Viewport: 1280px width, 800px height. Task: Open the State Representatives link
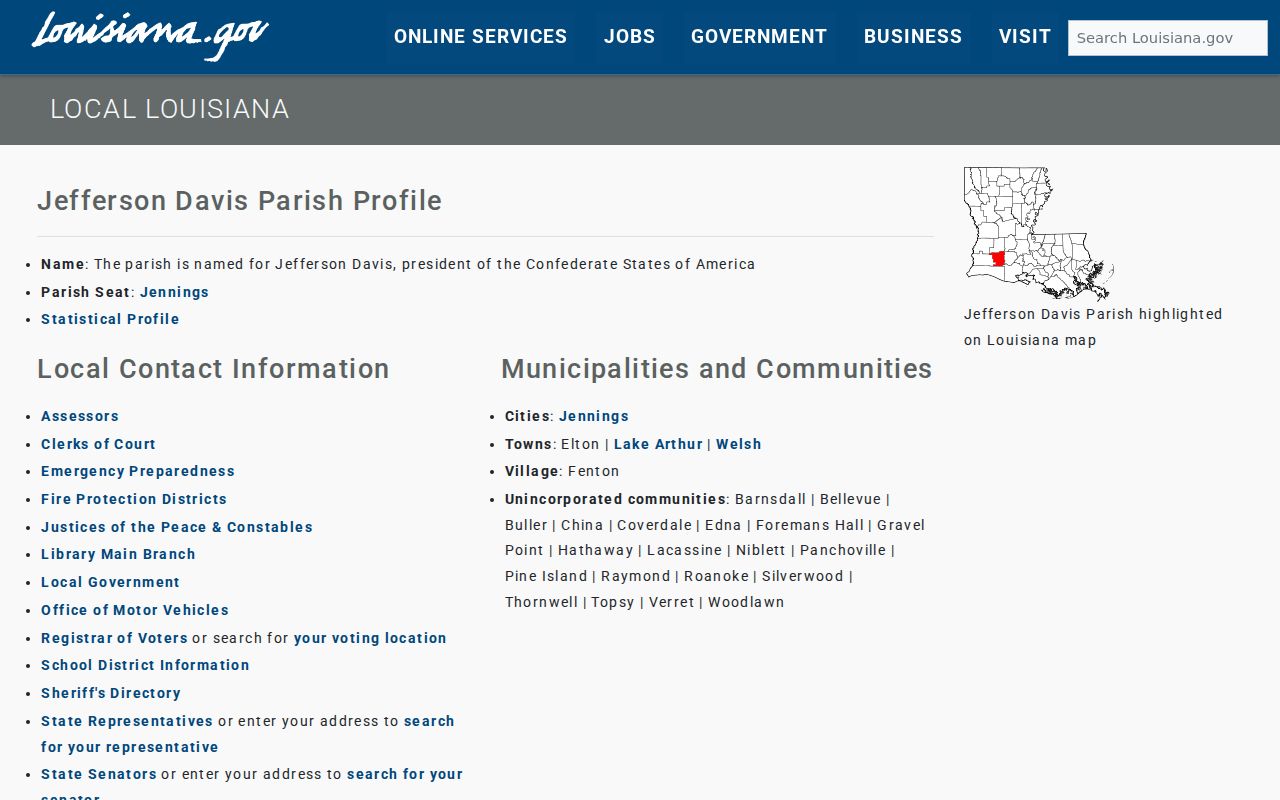pos(127,721)
